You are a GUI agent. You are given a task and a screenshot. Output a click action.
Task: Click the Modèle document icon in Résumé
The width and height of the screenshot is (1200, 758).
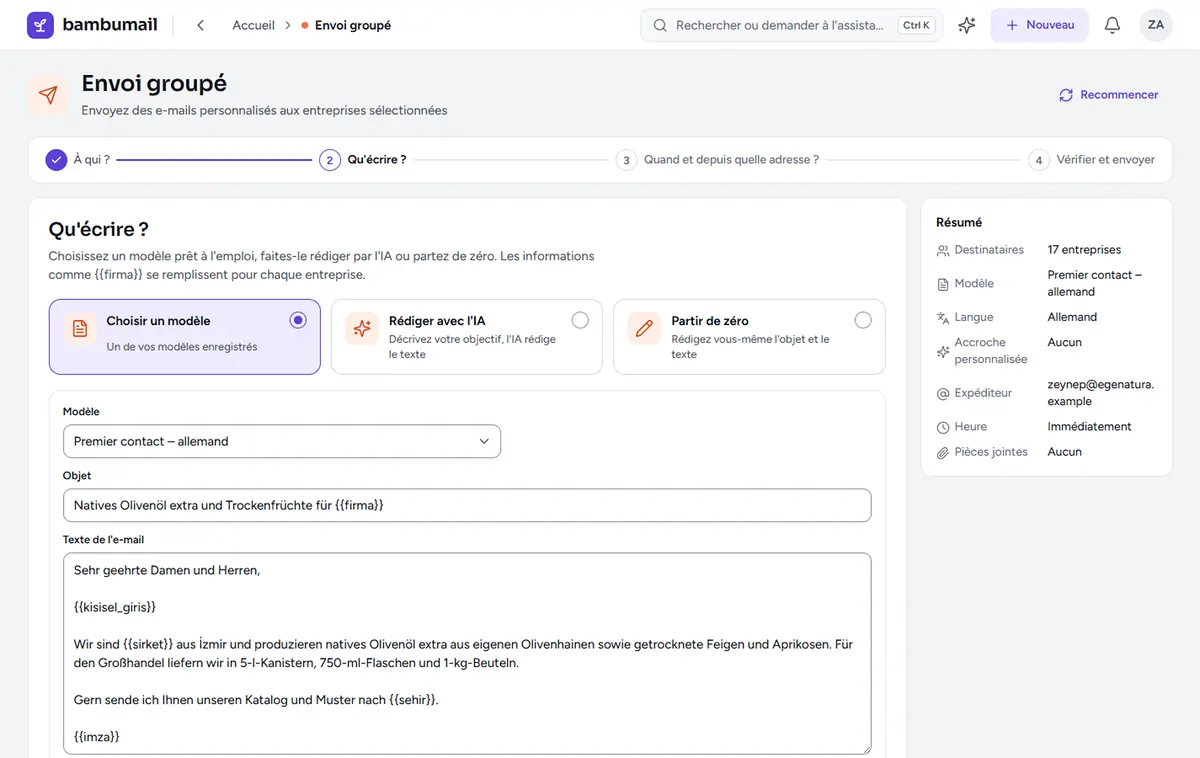(943, 284)
